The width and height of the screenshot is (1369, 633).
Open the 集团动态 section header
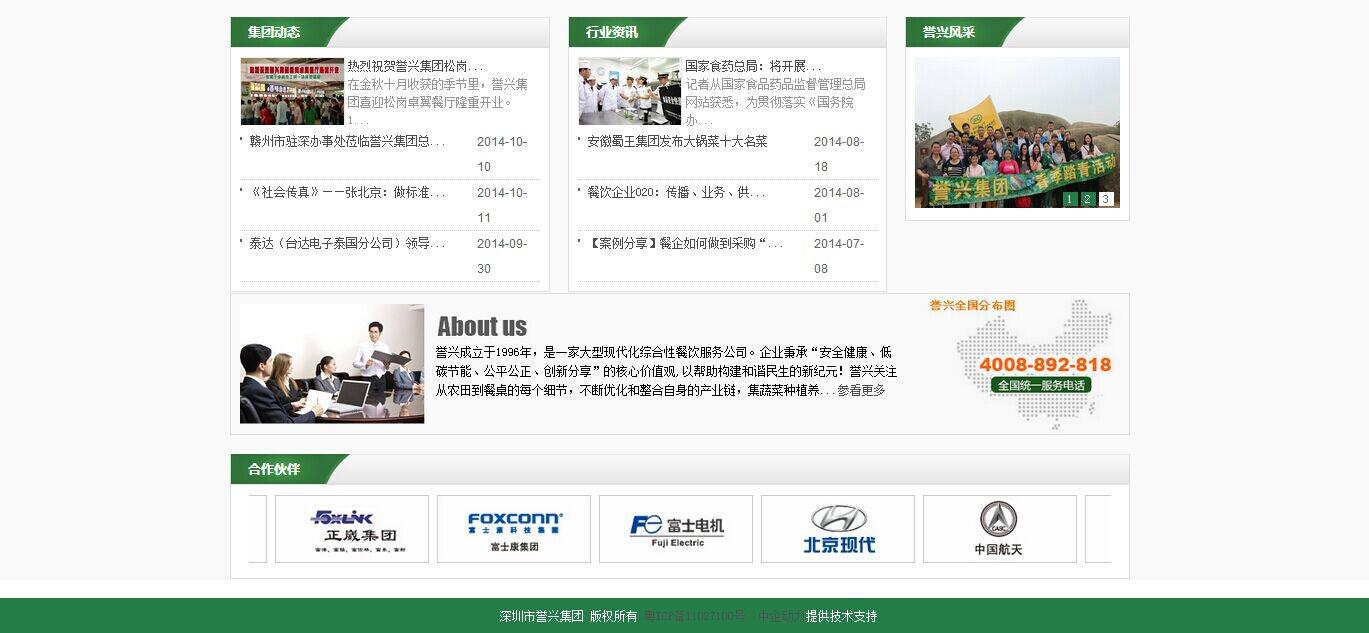pyautogui.click(x=274, y=32)
